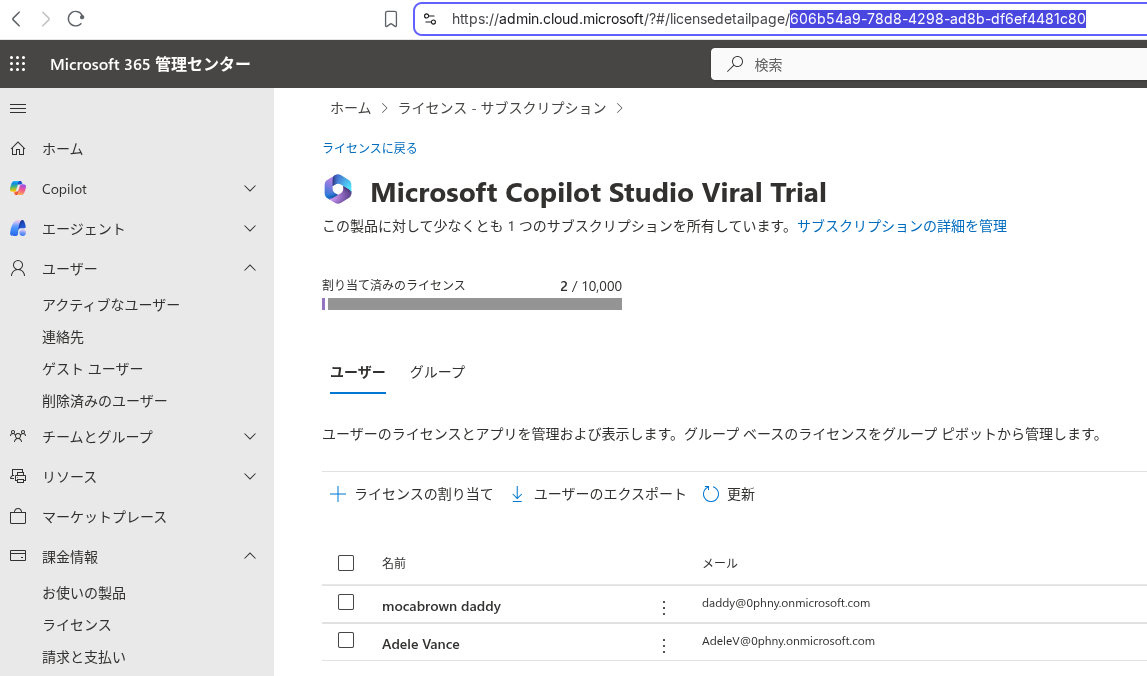The height and width of the screenshot is (676, 1147).
Task: Click the magnifier icon in search box
Action: (735, 64)
